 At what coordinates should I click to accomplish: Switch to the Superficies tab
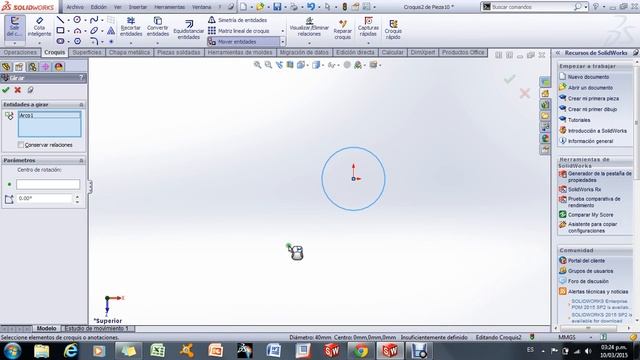[x=87, y=52]
